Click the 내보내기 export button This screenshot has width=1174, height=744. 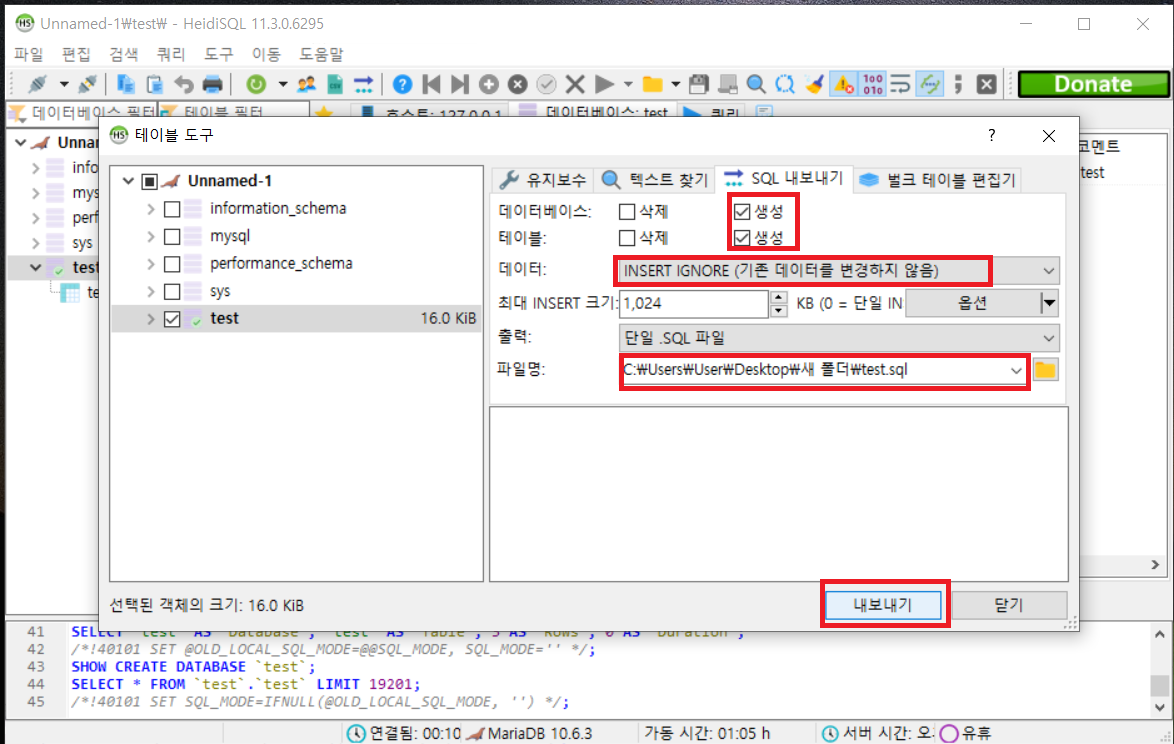pos(883,605)
